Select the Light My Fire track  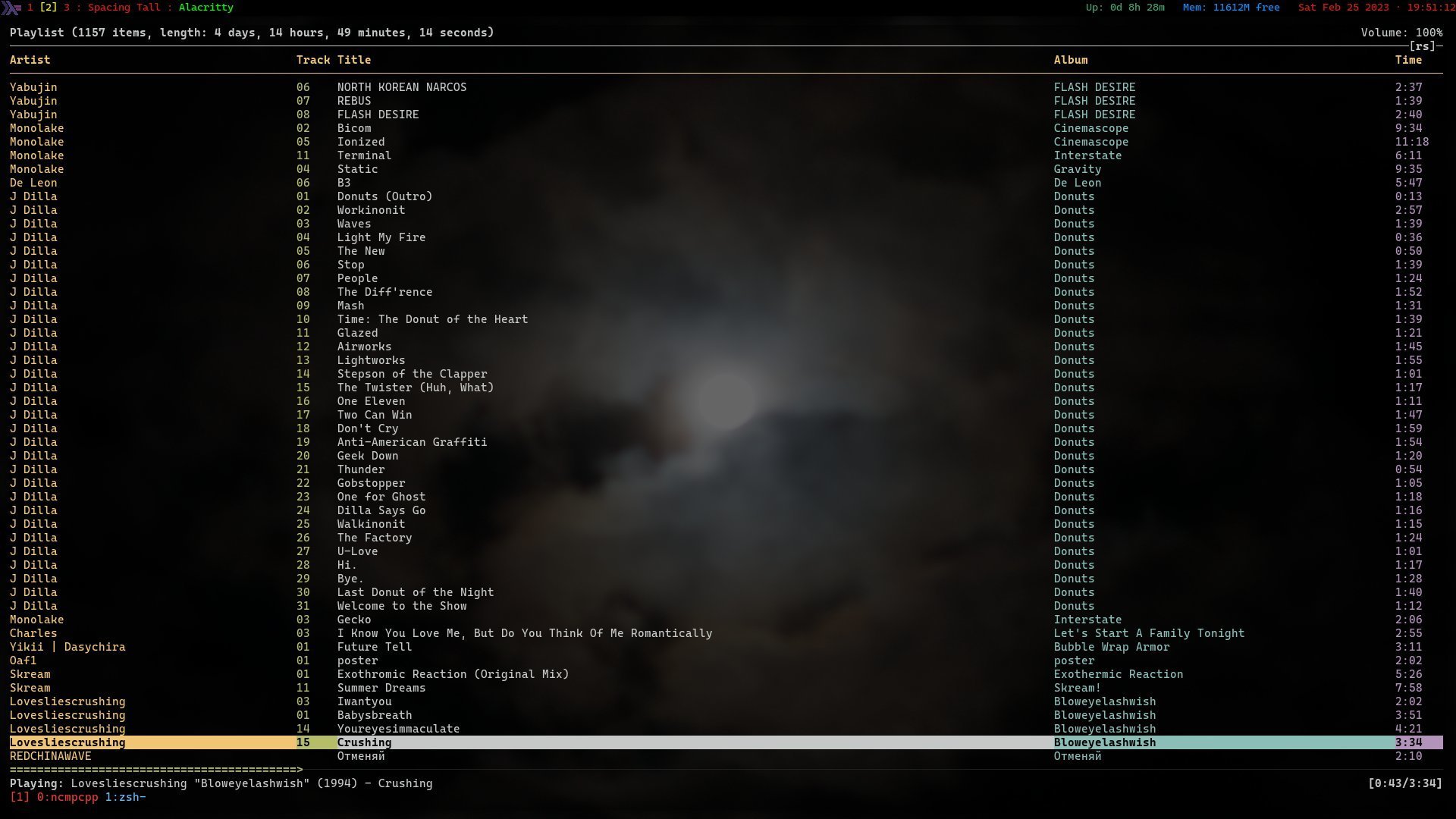click(726, 237)
